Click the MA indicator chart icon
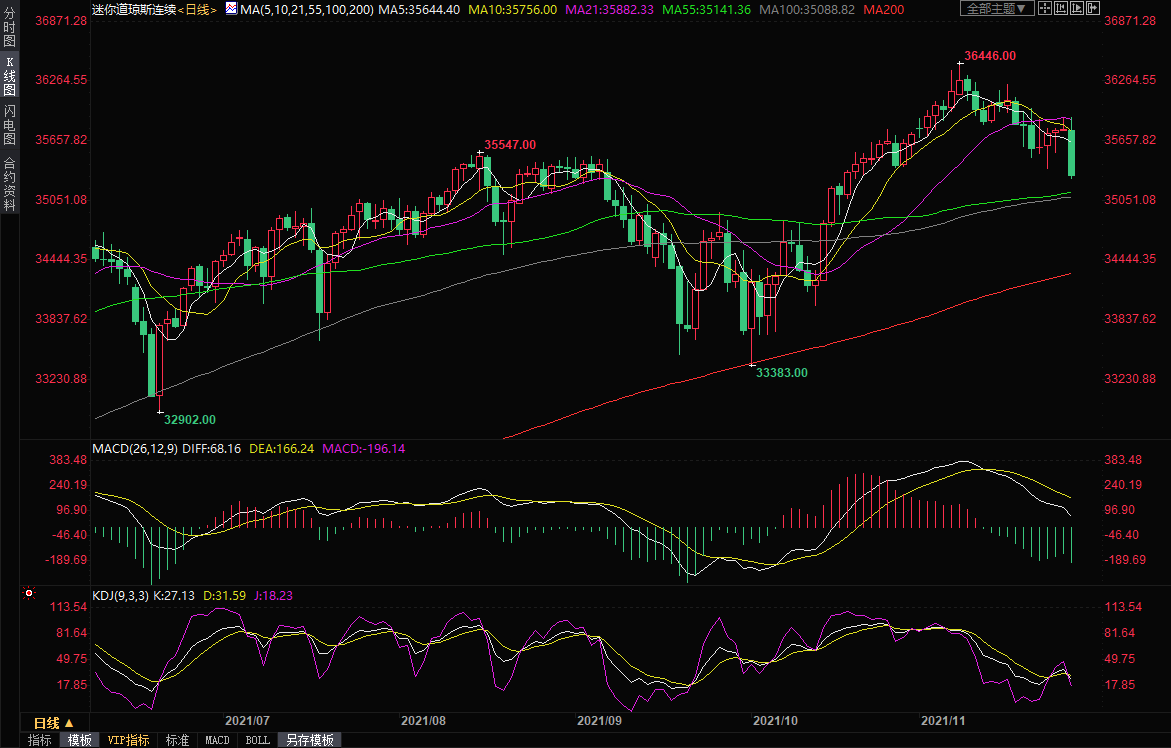 [231, 8]
